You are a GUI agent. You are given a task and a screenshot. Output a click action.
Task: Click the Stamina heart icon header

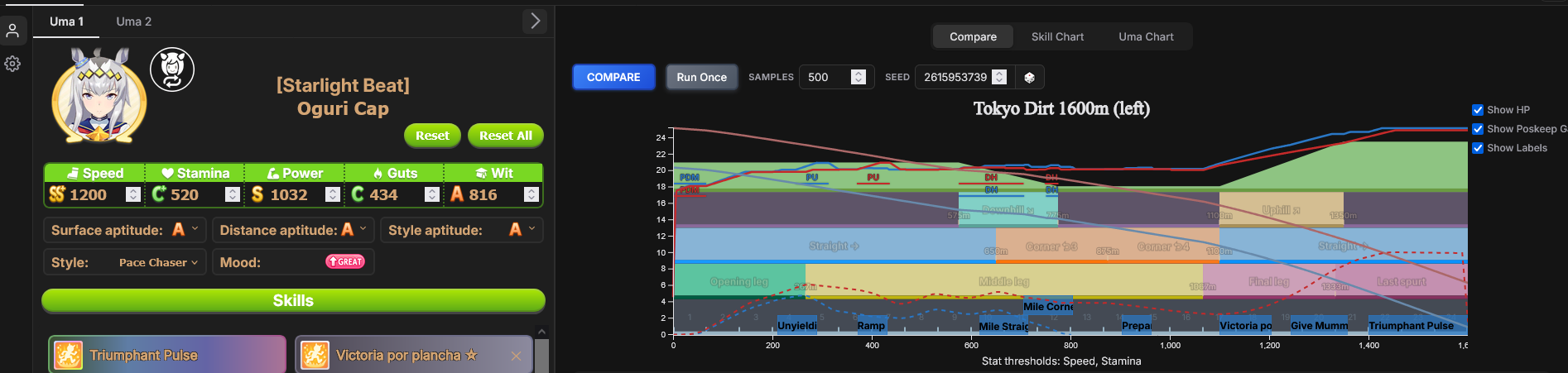pos(167,173)
